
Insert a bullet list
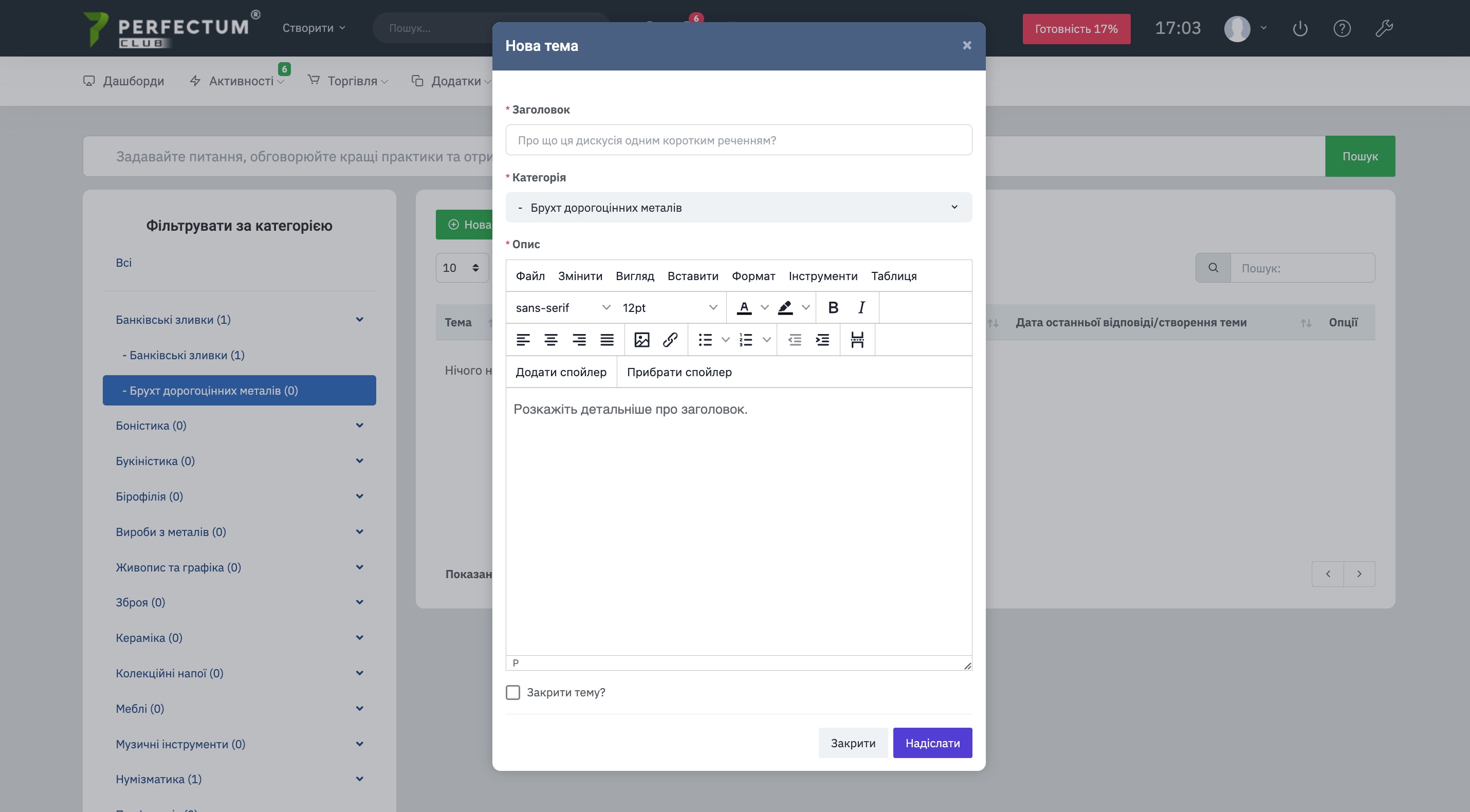705,340
